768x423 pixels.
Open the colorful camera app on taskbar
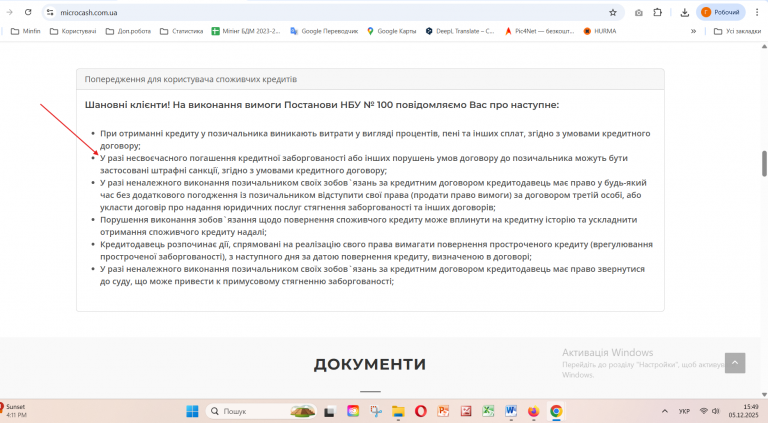353,411
